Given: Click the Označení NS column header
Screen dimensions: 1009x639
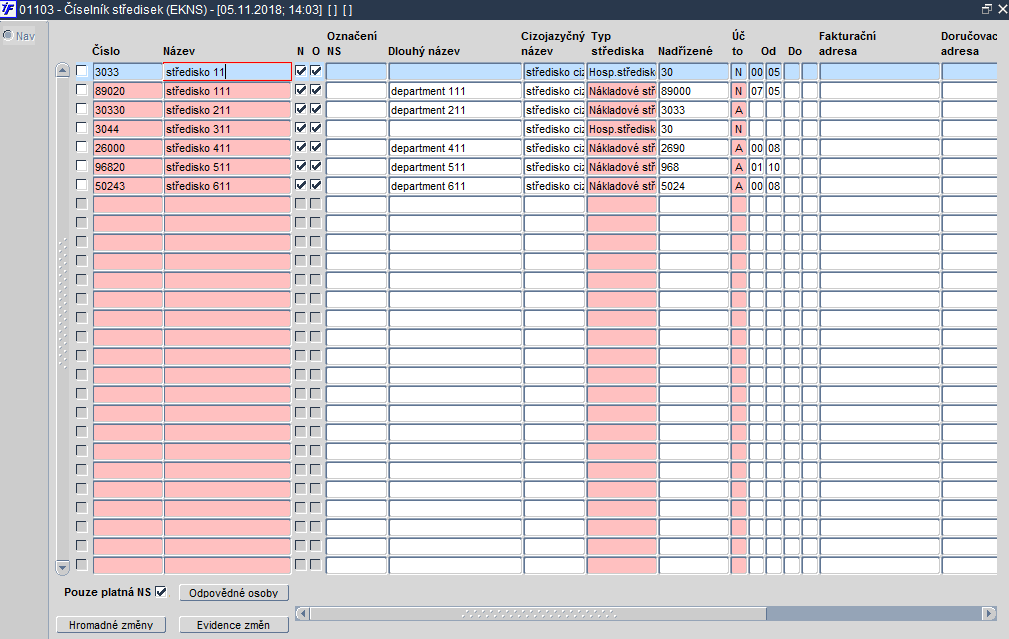Looking at the screenshot, I should [352, 43].
